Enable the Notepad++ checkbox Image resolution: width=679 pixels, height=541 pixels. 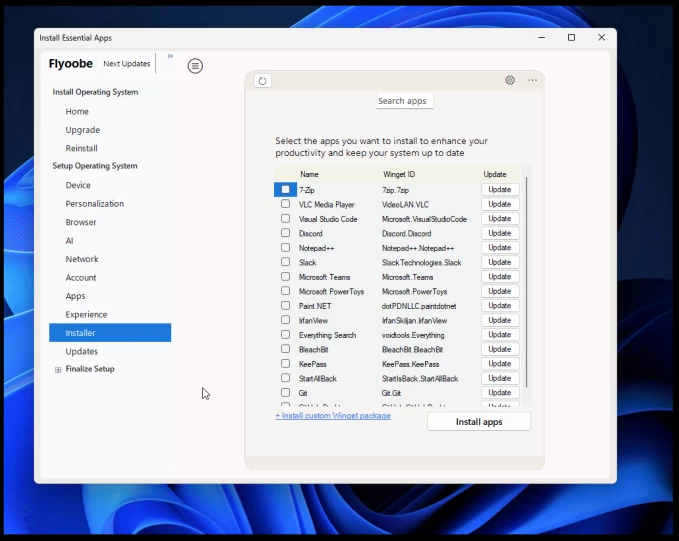(x=285, y=248)
